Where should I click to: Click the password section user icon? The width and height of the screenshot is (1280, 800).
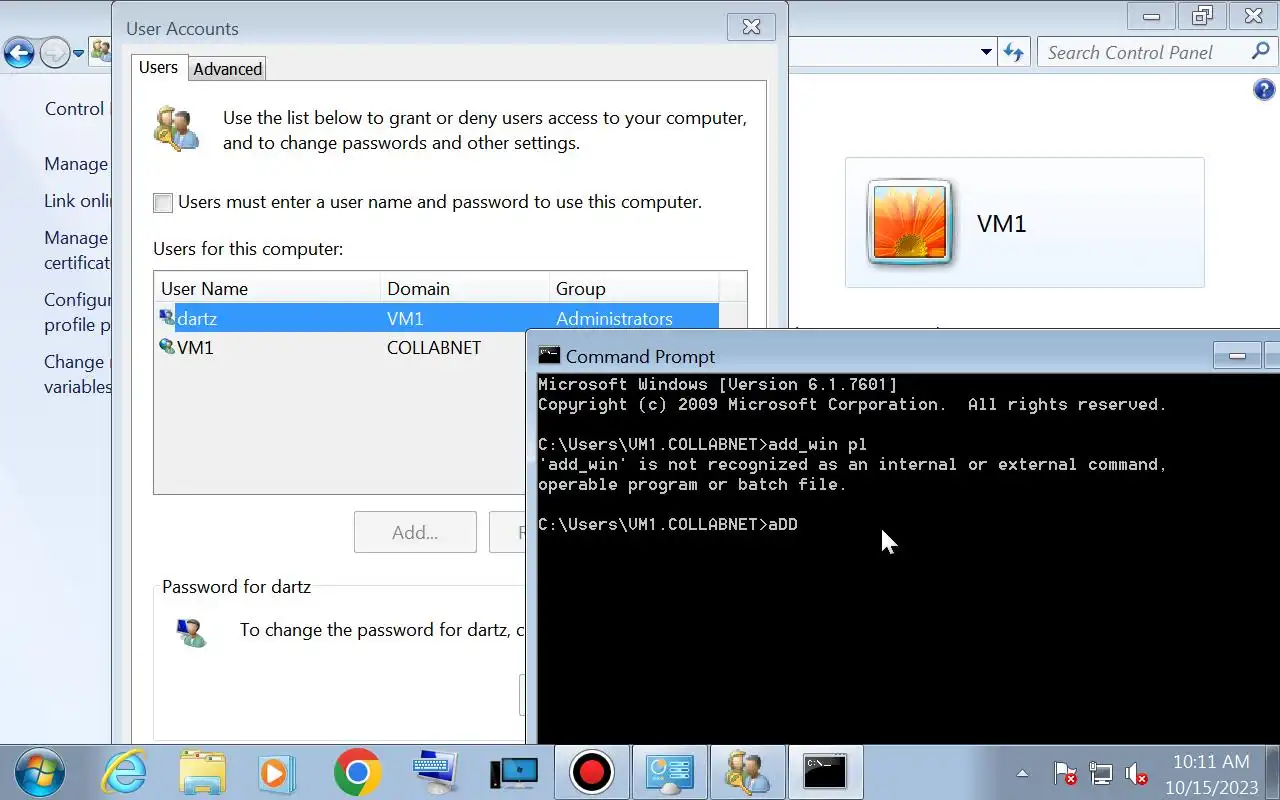point(191,632)
